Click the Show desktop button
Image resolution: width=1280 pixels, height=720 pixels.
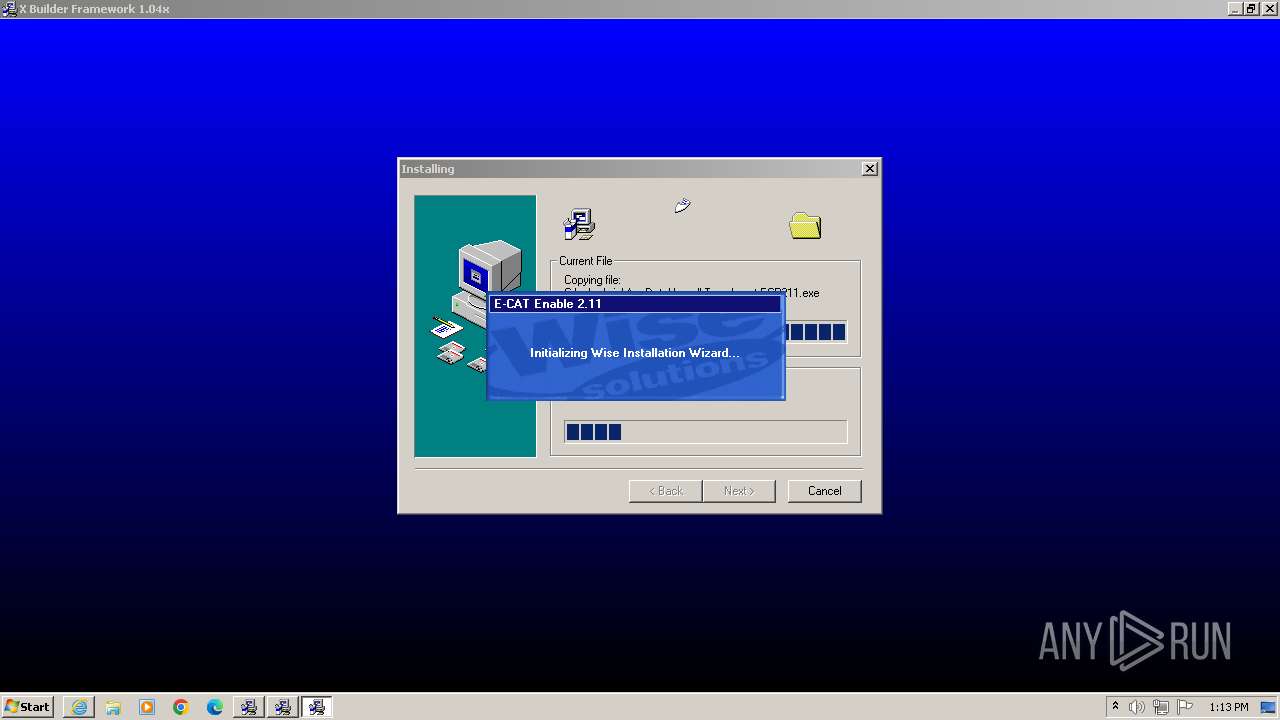[x=1269, y=707]
